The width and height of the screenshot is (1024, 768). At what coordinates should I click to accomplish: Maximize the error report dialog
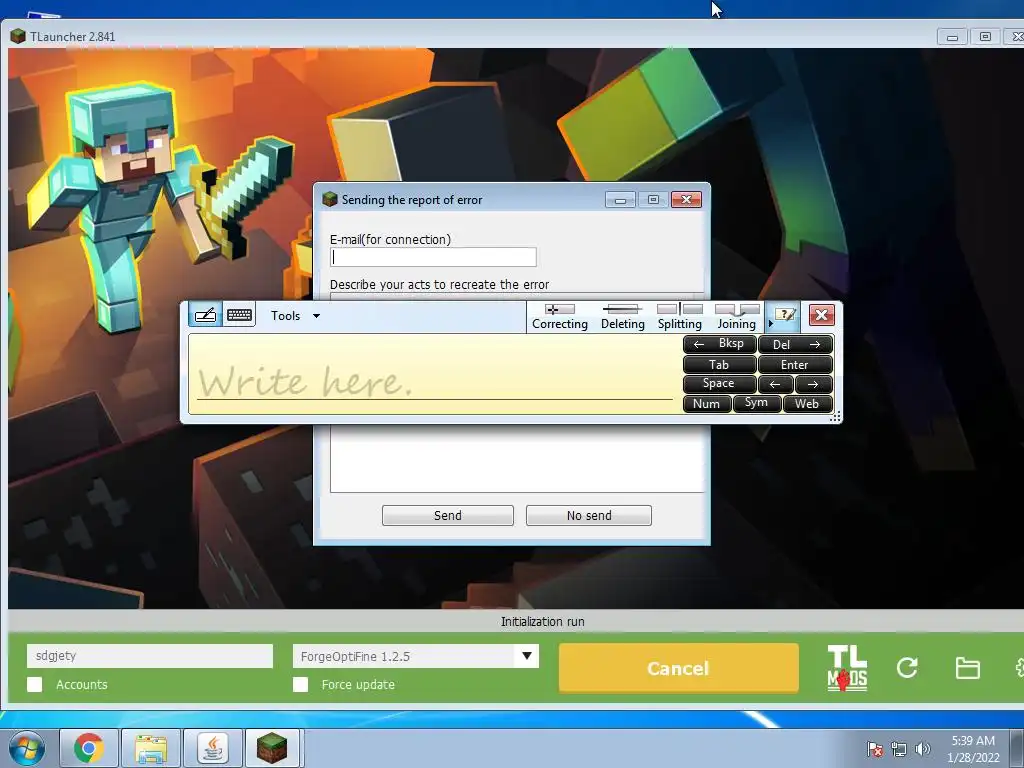tap(653, 200)
